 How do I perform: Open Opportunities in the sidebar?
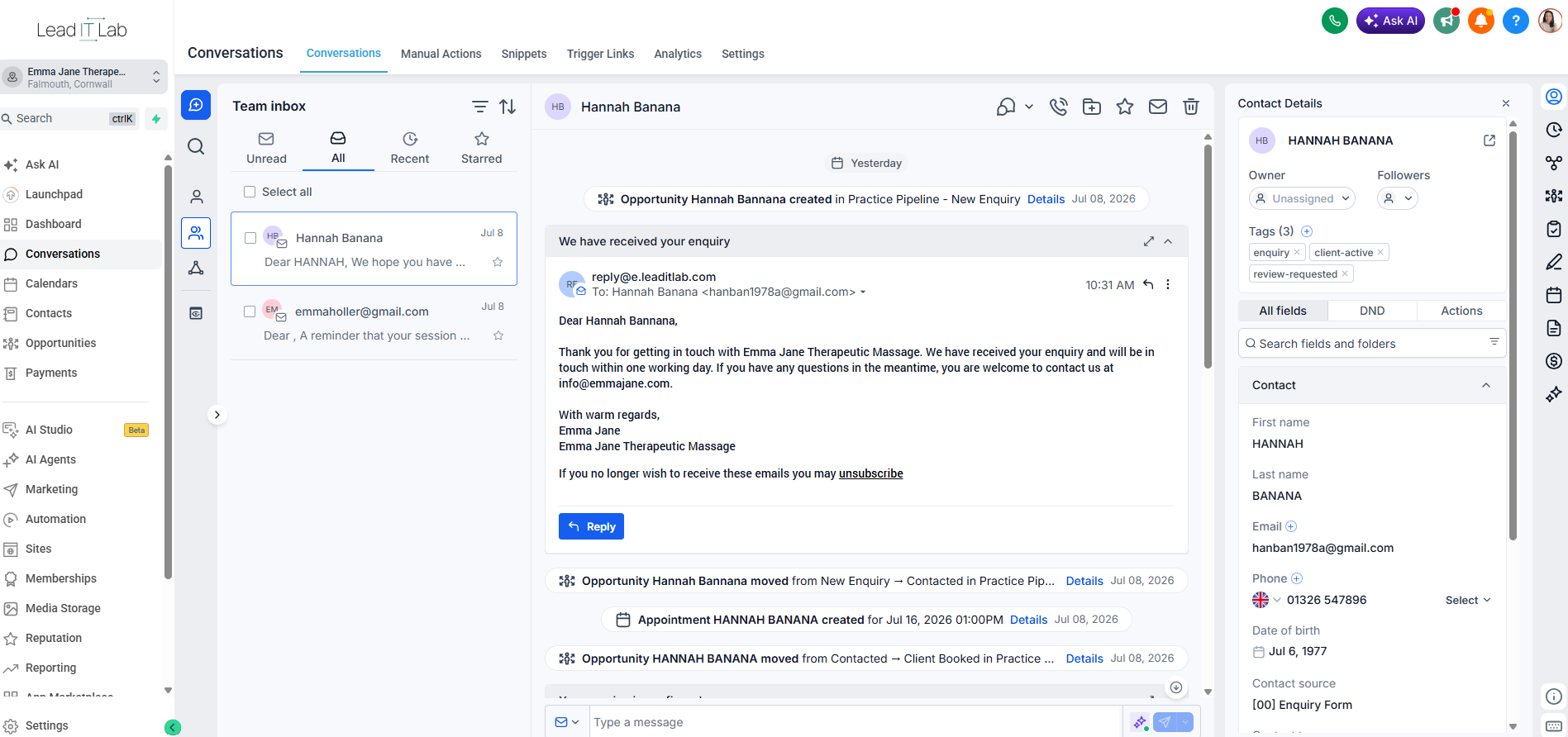[60, 343]
